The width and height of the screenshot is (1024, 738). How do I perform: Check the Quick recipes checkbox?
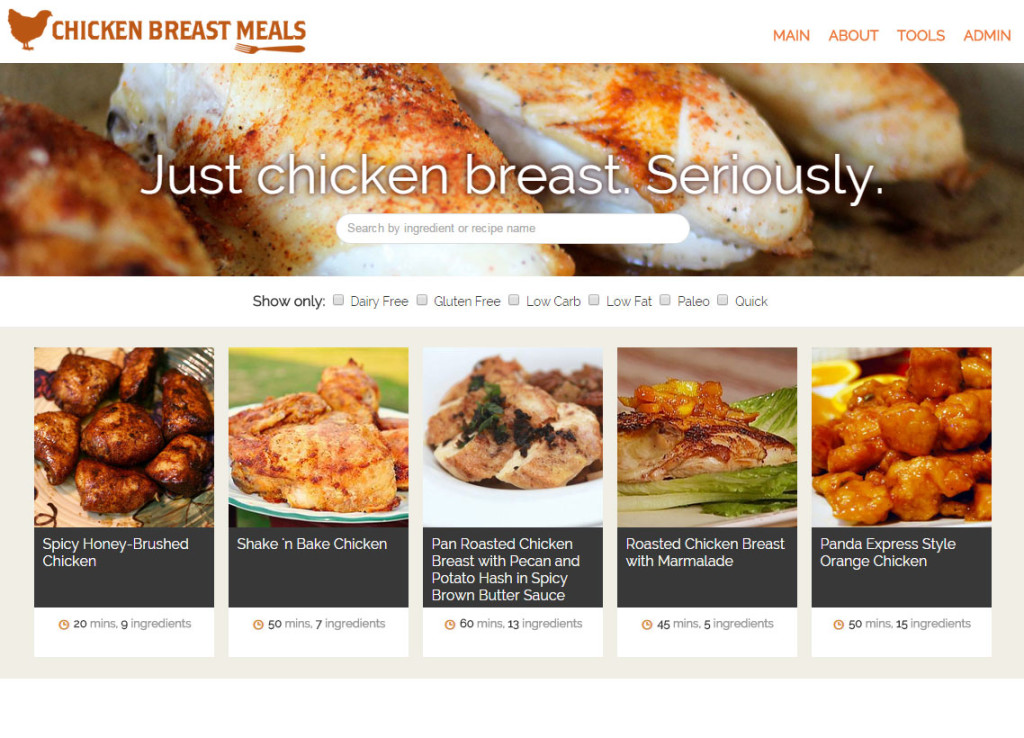722,300
